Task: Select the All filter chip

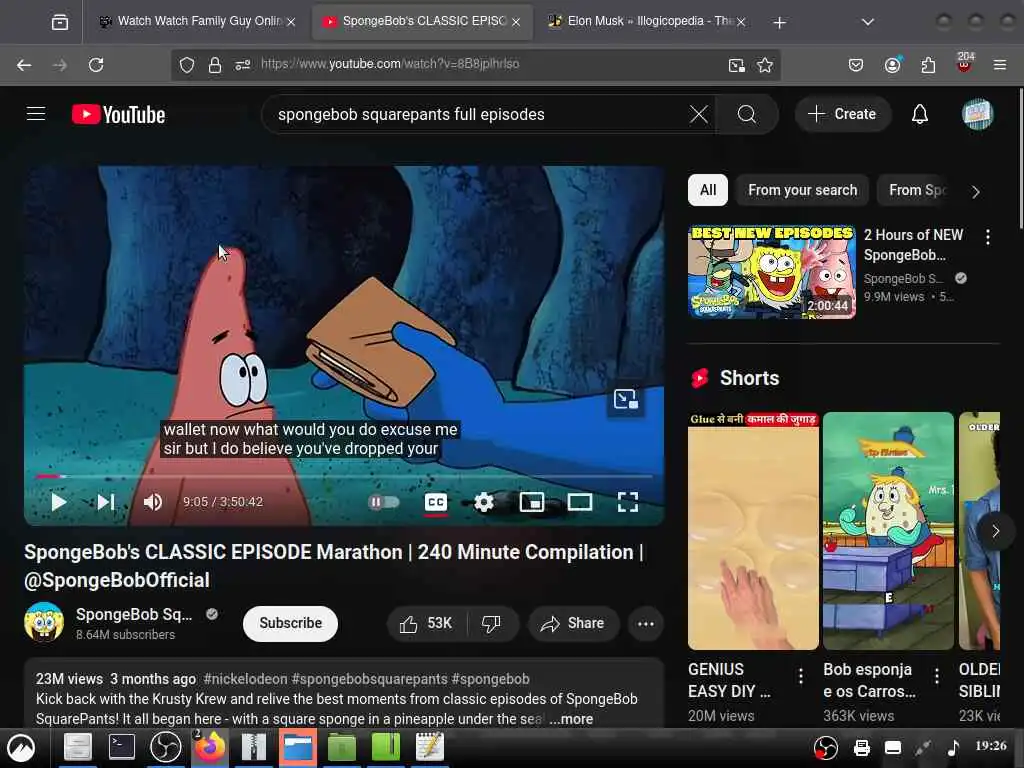Action: point(708,190)
